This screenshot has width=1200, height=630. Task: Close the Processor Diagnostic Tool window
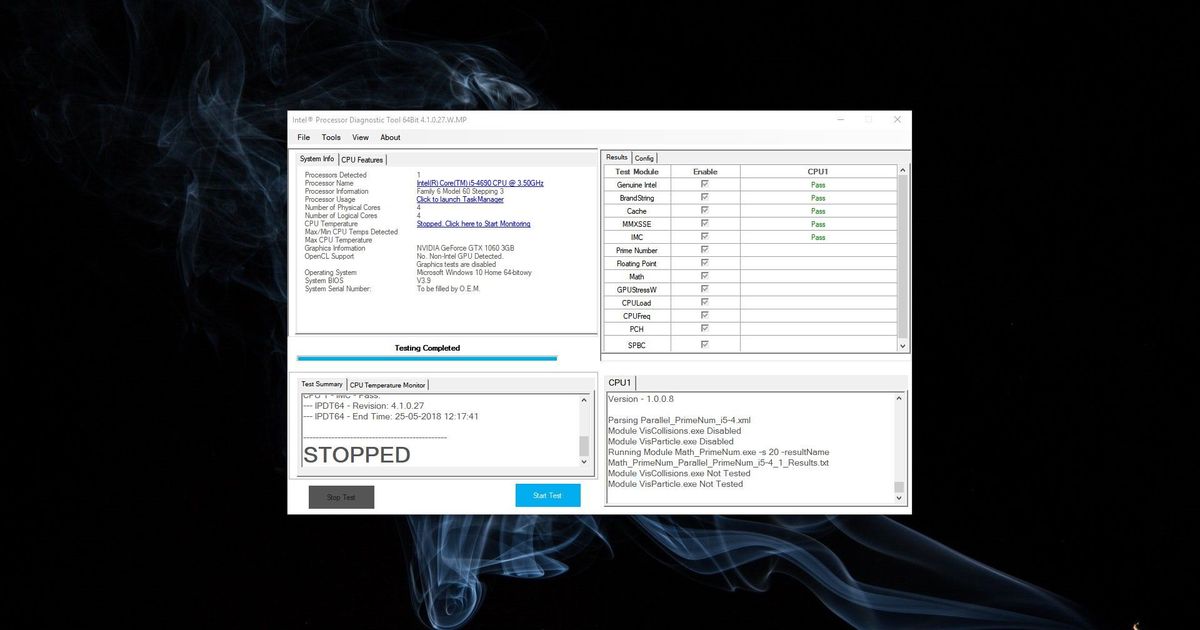897,120
